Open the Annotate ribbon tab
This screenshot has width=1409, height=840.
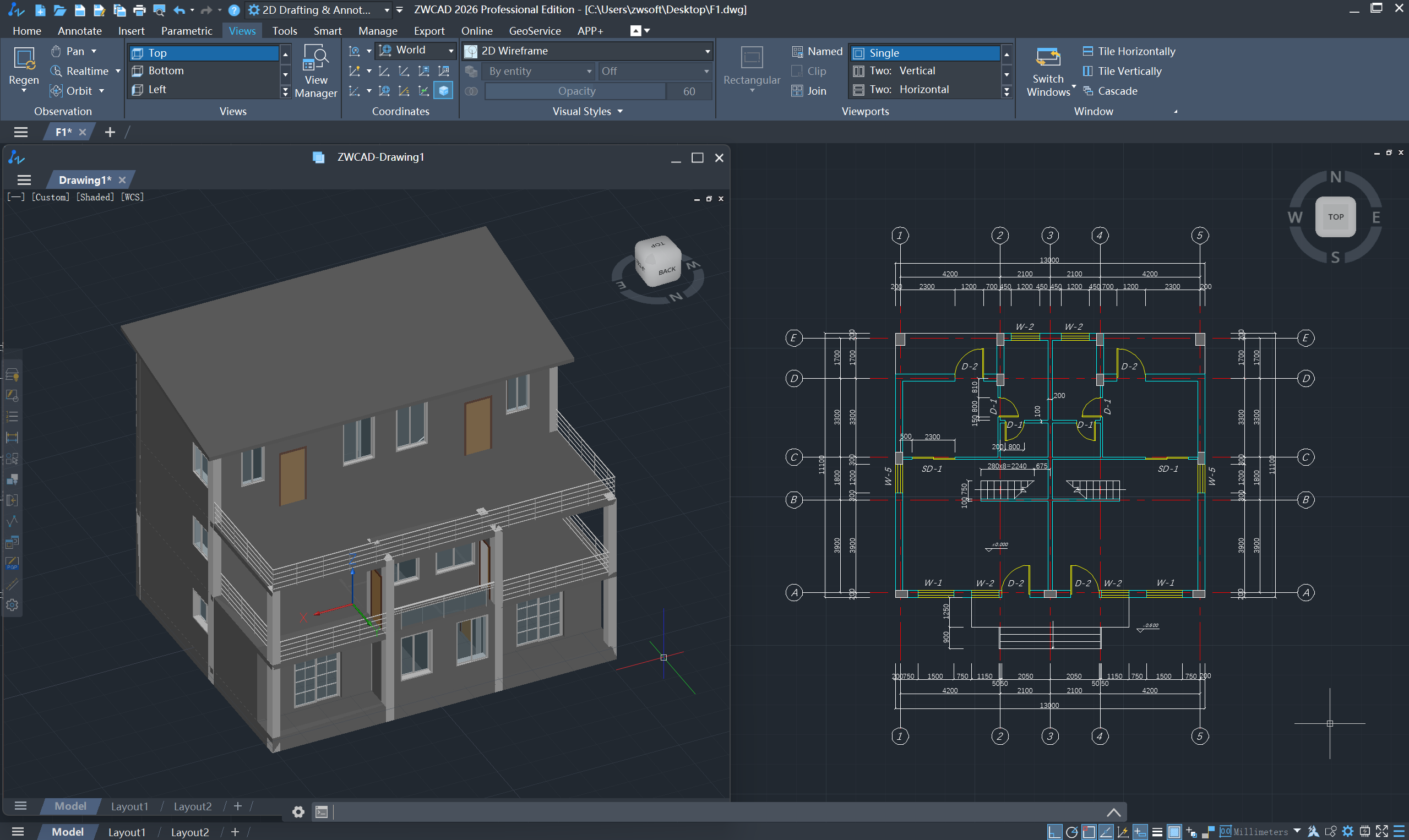click(80, 31)
